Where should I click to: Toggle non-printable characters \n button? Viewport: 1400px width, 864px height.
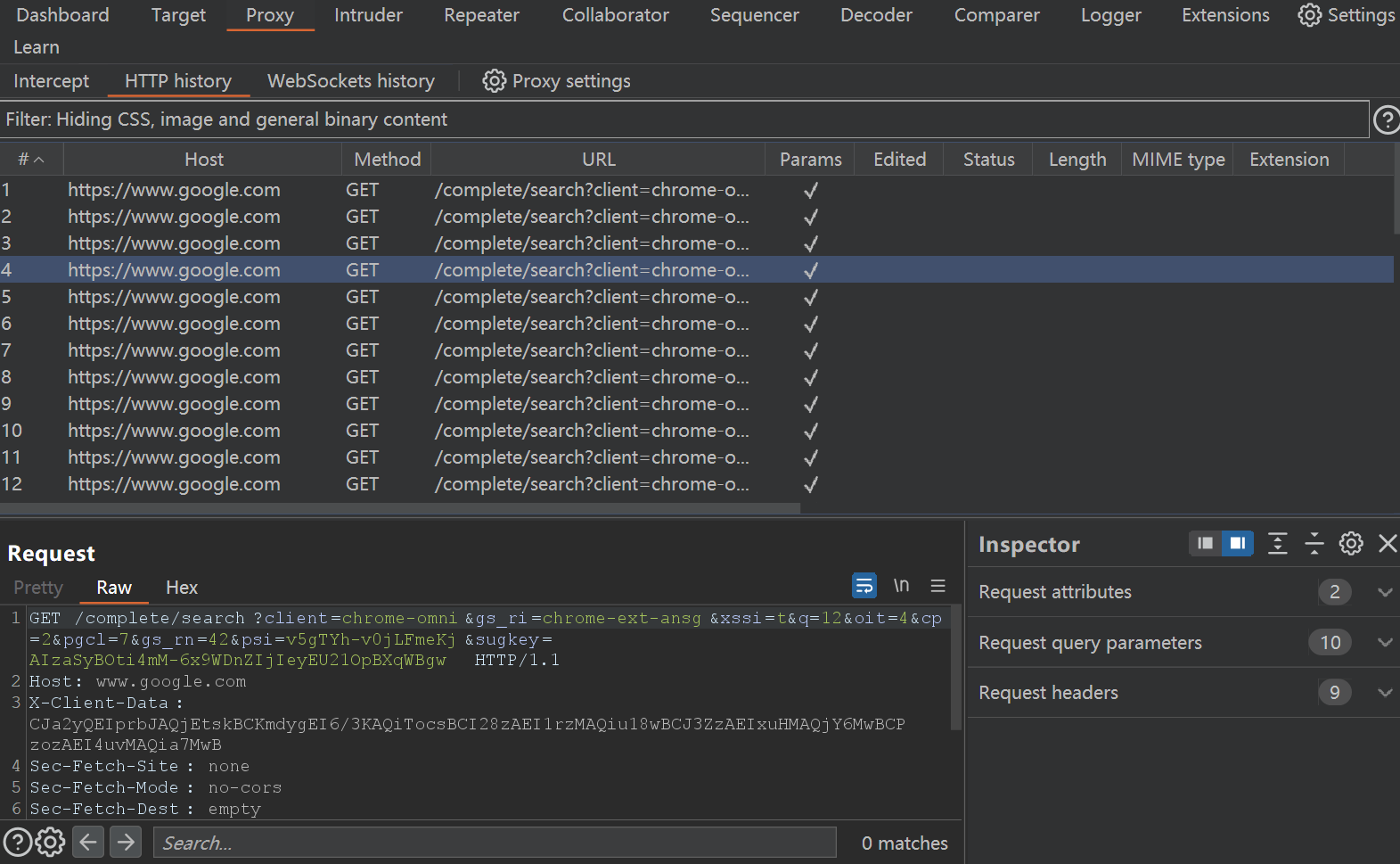click(901, 586)
